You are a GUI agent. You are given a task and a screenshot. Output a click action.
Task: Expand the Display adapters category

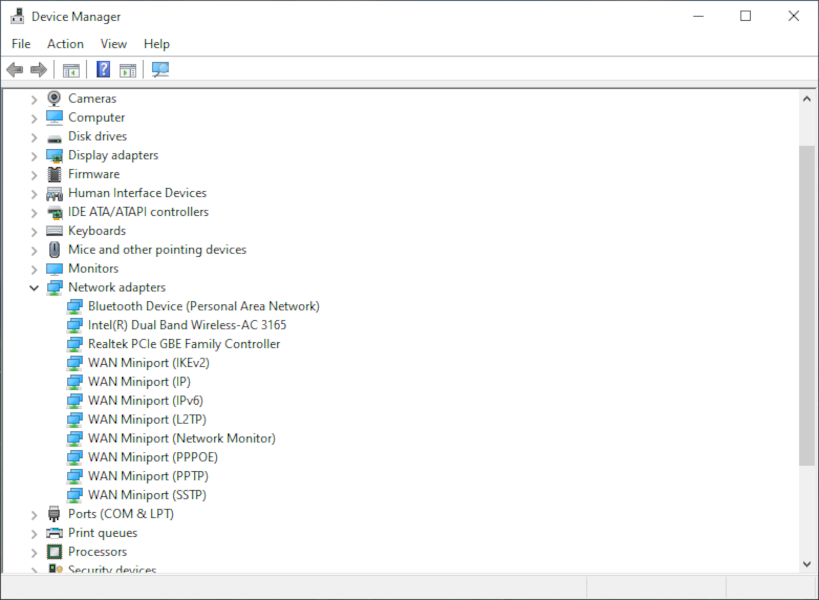point(34,156)
